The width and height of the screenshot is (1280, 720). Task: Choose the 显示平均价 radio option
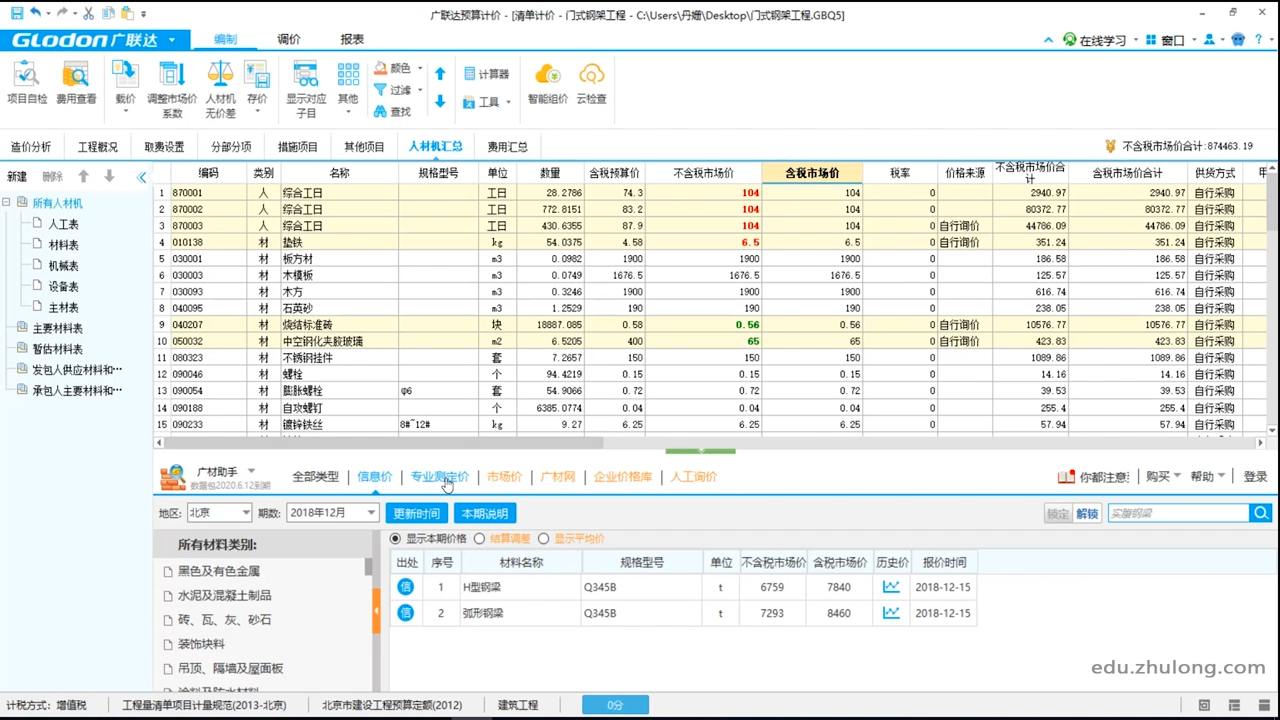543,539
